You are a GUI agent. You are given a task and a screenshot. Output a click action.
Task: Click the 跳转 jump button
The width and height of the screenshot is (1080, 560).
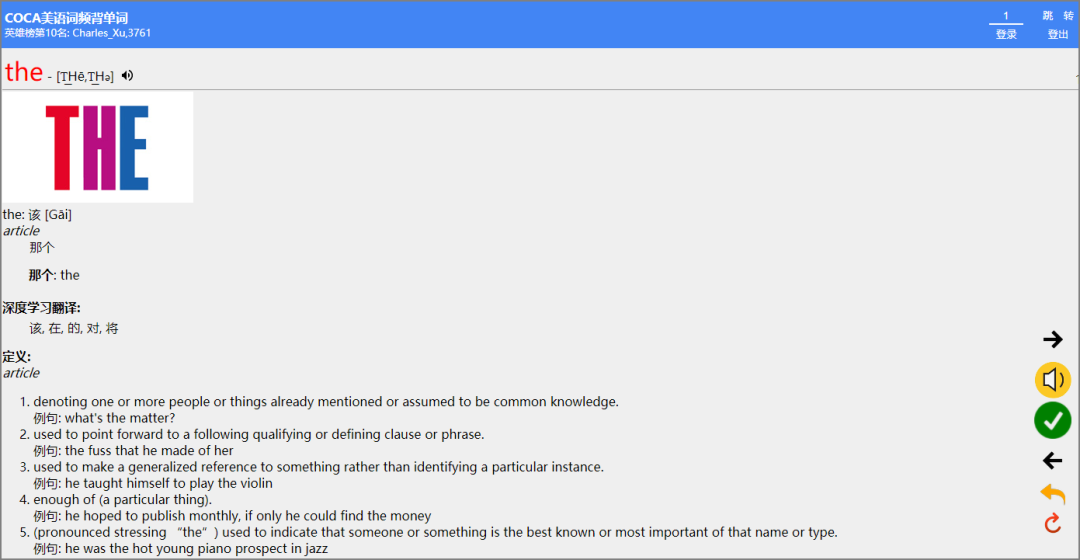(x=1058, y=16)
